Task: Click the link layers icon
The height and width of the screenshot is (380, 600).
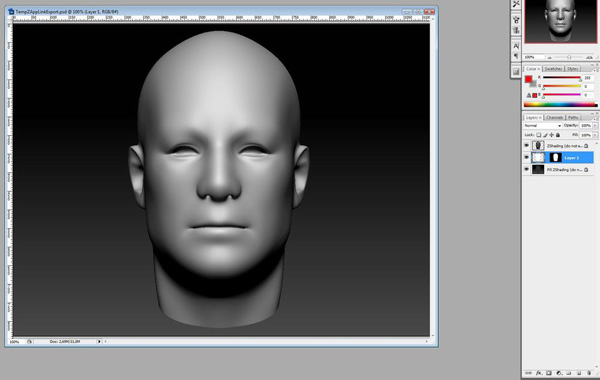Action: pos(528,373)
